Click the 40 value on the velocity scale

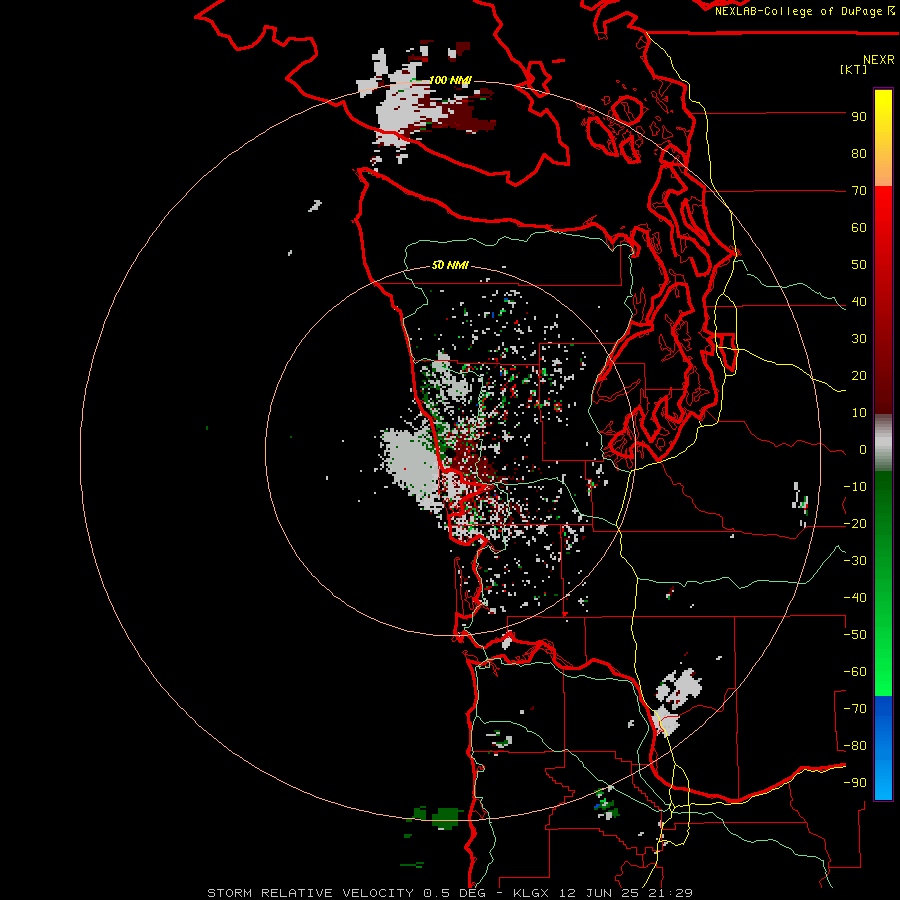point(859,301)
